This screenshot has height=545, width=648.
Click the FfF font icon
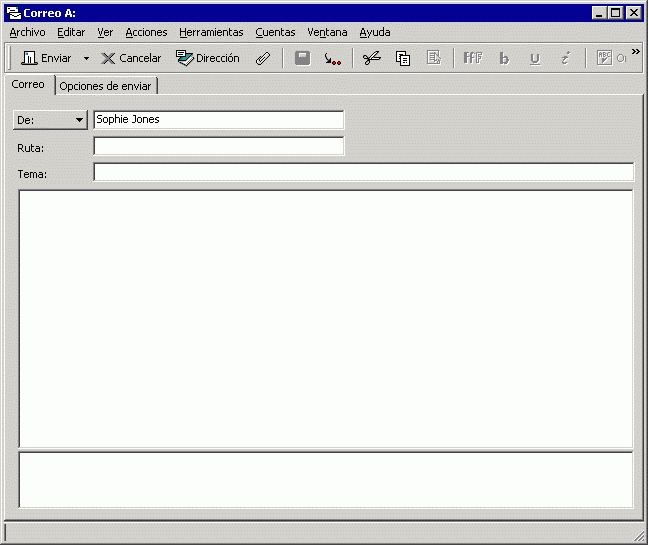click(473, 58)
